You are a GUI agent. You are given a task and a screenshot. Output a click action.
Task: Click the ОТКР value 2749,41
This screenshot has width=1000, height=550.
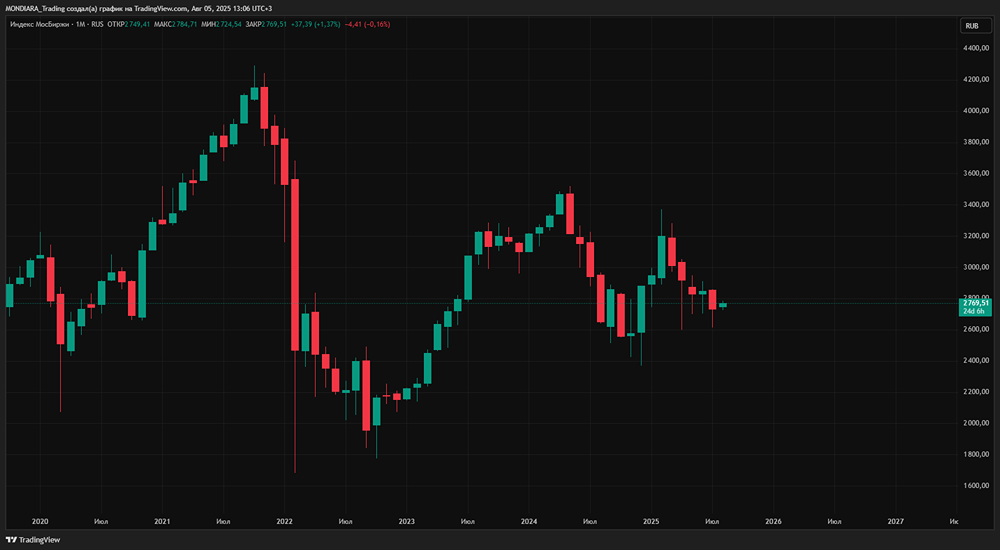pyautogui.click(x=137, y=24)
